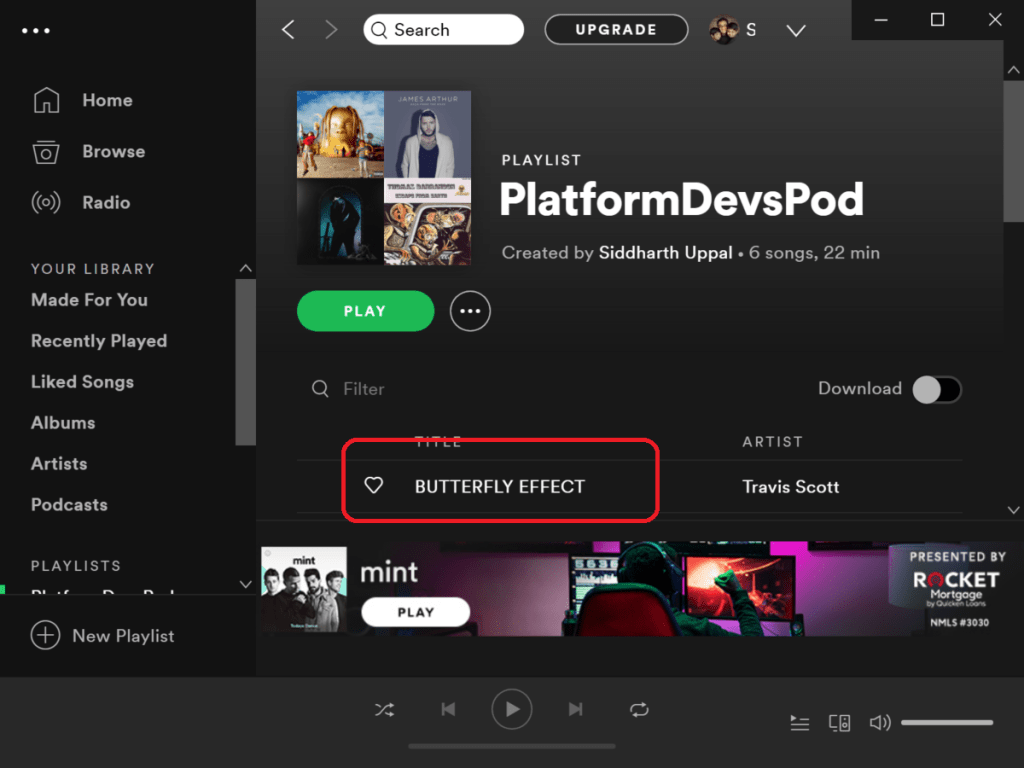Toggle shuffle playback icon
Screen dimensions: 1024x768
click(384, 710)
